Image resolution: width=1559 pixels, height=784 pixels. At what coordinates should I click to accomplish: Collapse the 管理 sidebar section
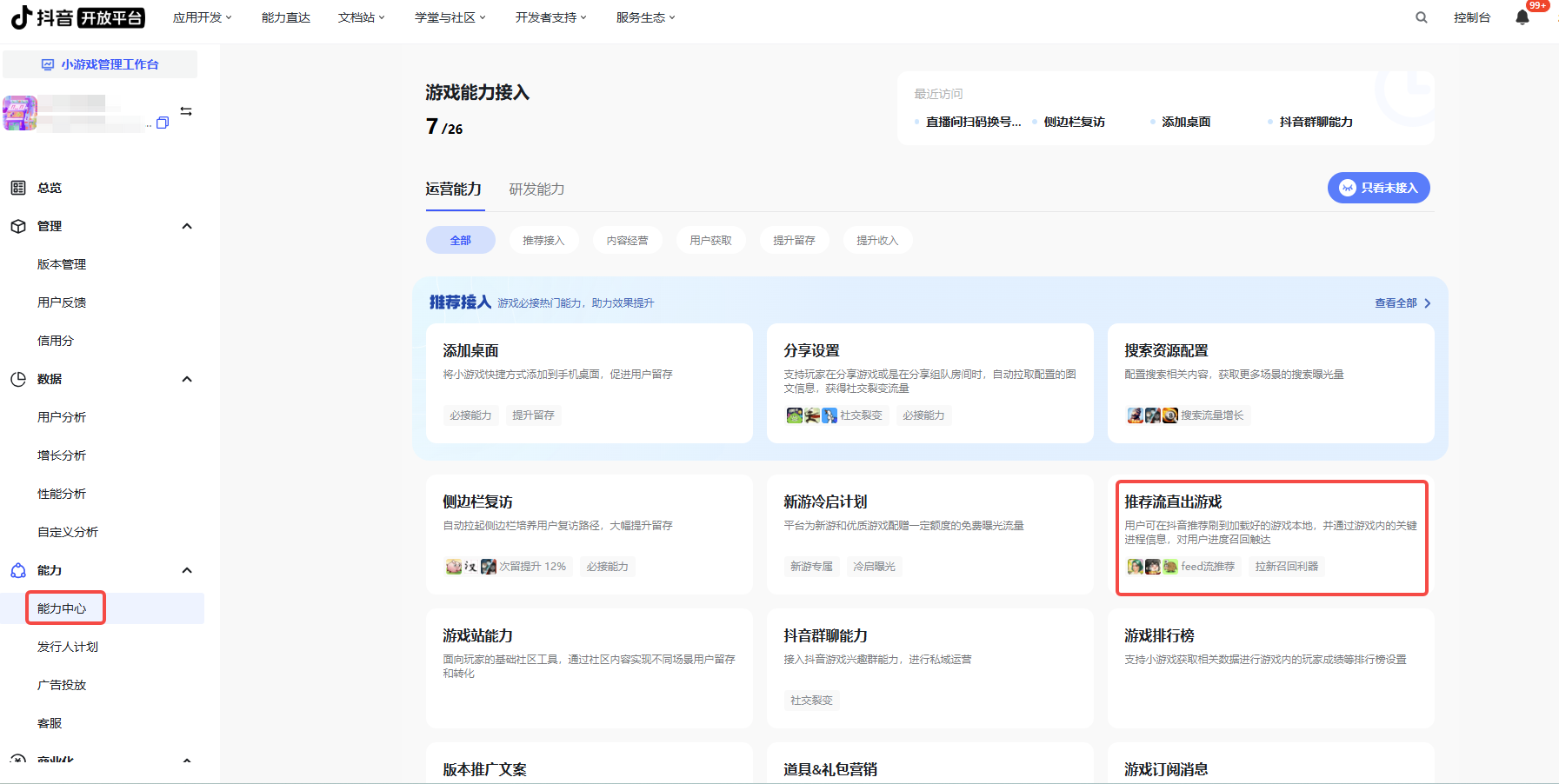point(186,226)
